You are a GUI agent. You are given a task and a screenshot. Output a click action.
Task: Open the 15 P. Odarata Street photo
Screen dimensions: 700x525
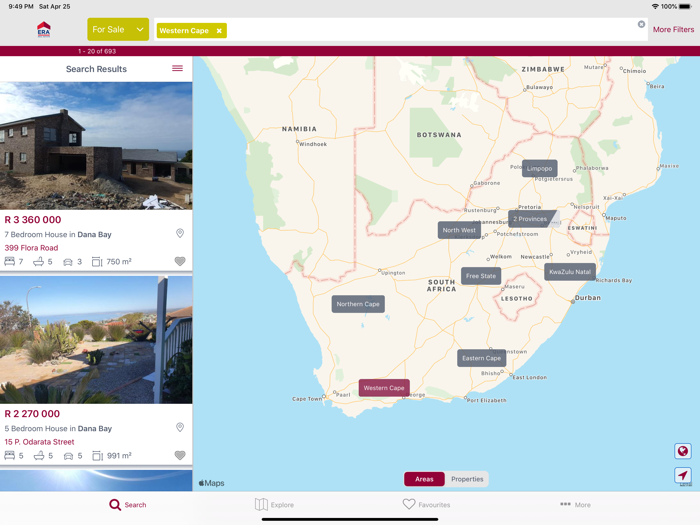coord(96,340)
